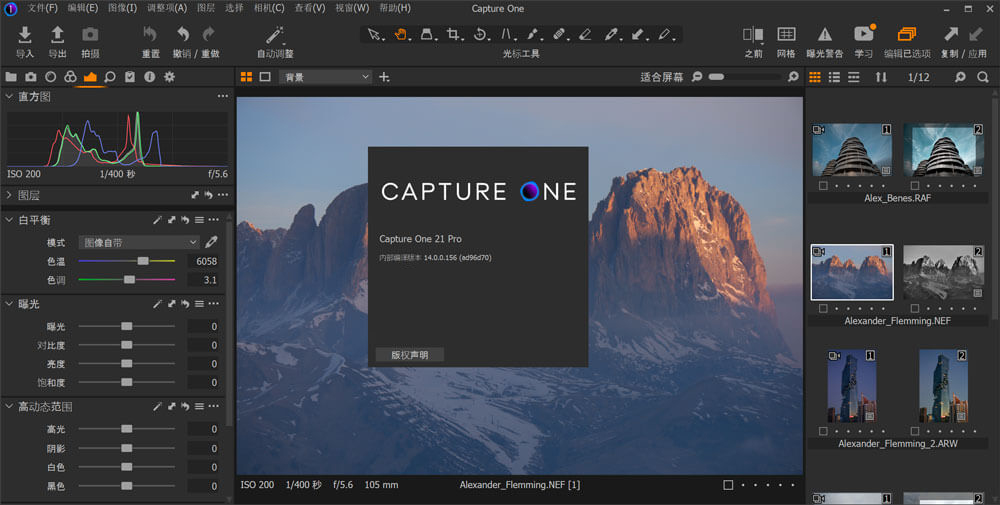This screenshot has height=505, width=1000.
Task: Select the black-and-white mountain thumbnail
Action: [x=944, y=272]
